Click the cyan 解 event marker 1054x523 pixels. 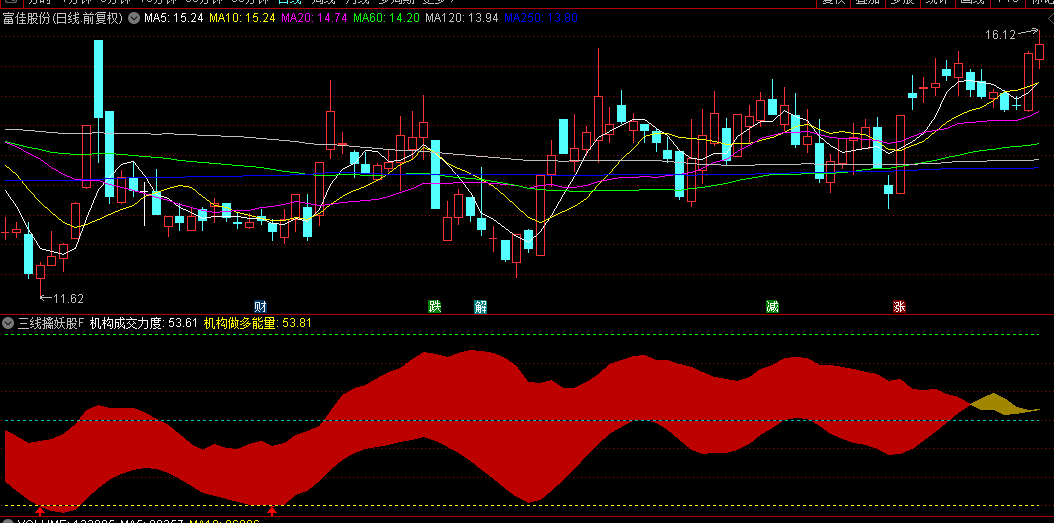[x=480, y=307]
